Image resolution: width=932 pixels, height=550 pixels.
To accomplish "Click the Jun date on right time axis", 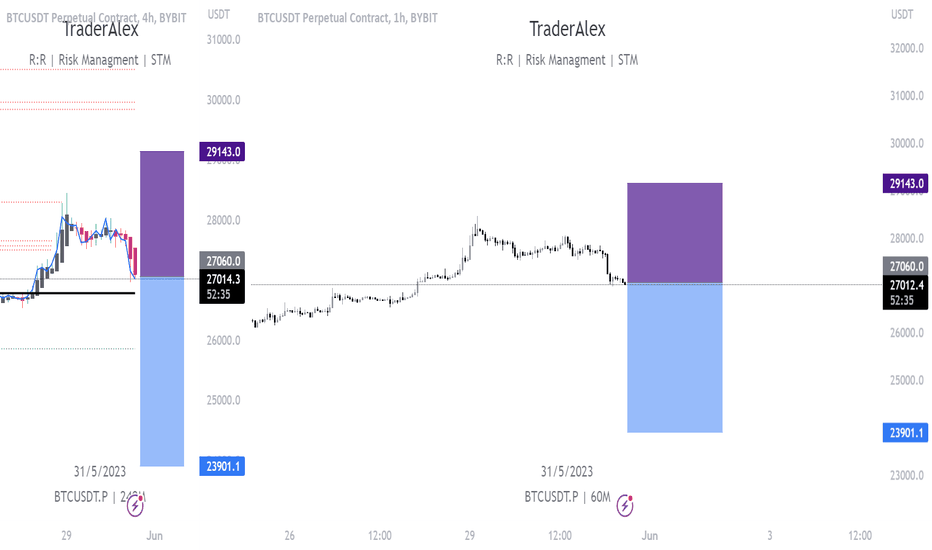I will click(x=650, y=535).
